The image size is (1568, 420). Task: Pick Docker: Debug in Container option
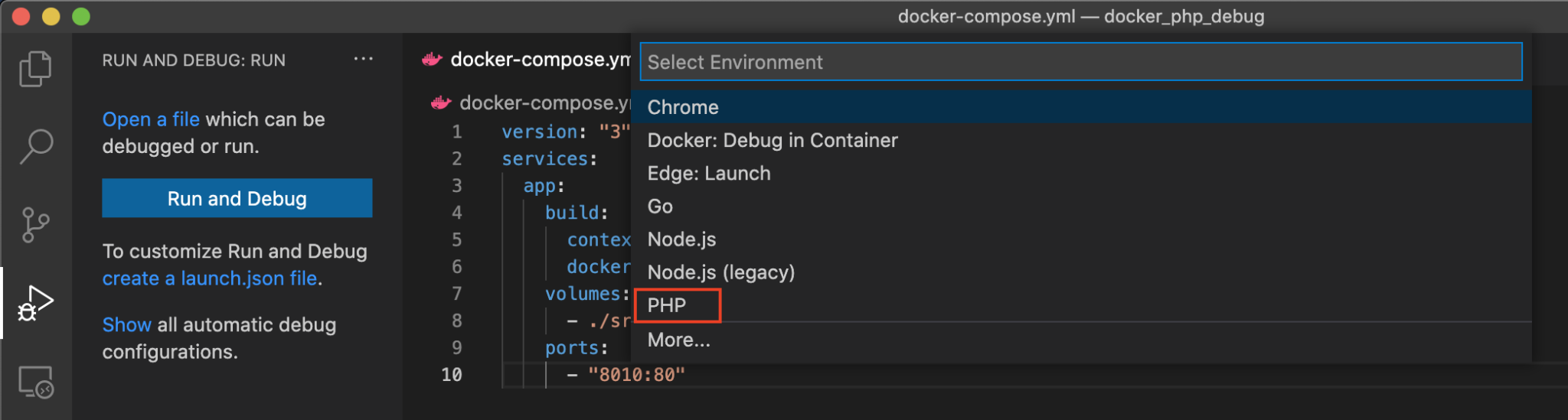click(x=1081, y=140)
